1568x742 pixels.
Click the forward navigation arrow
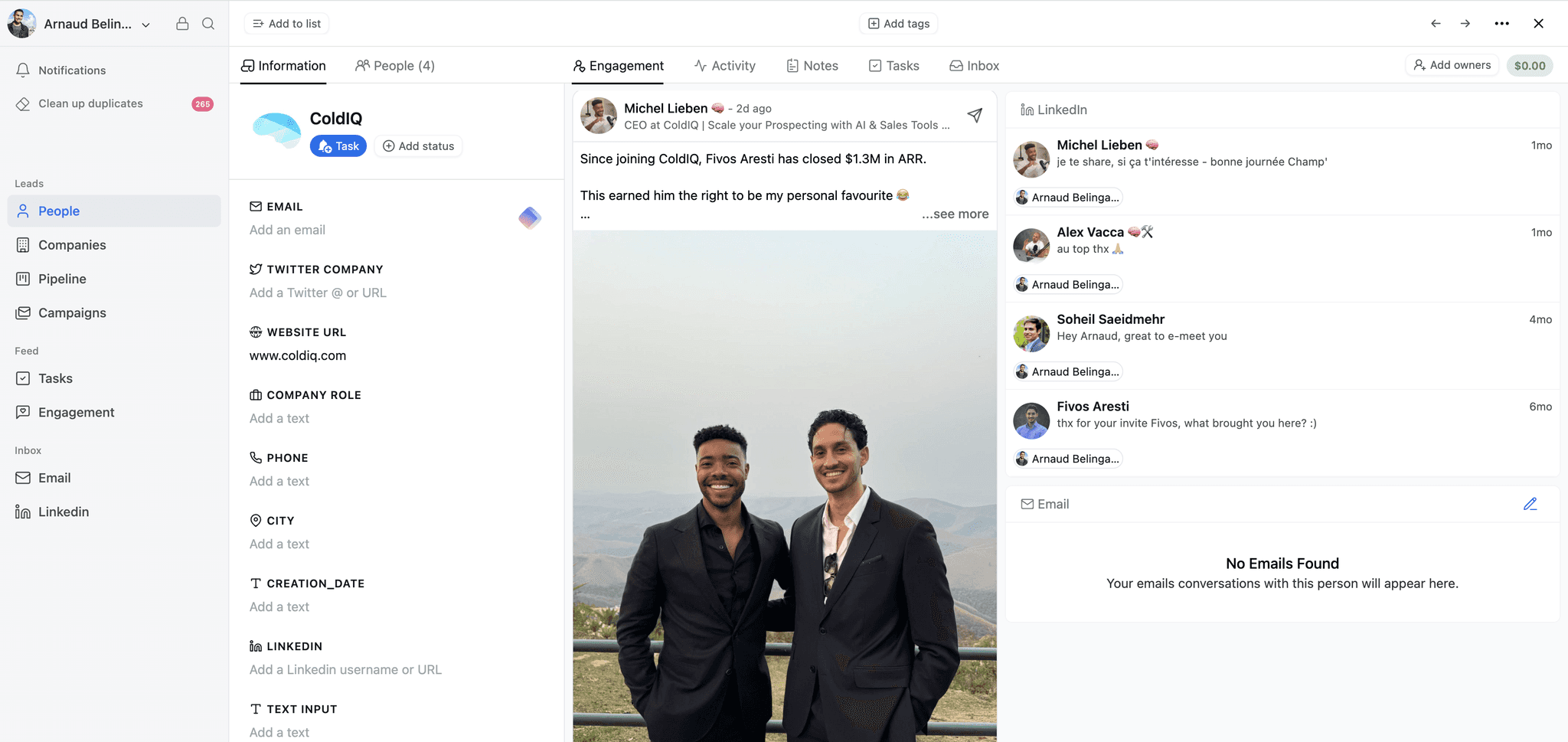[1465, 24]
